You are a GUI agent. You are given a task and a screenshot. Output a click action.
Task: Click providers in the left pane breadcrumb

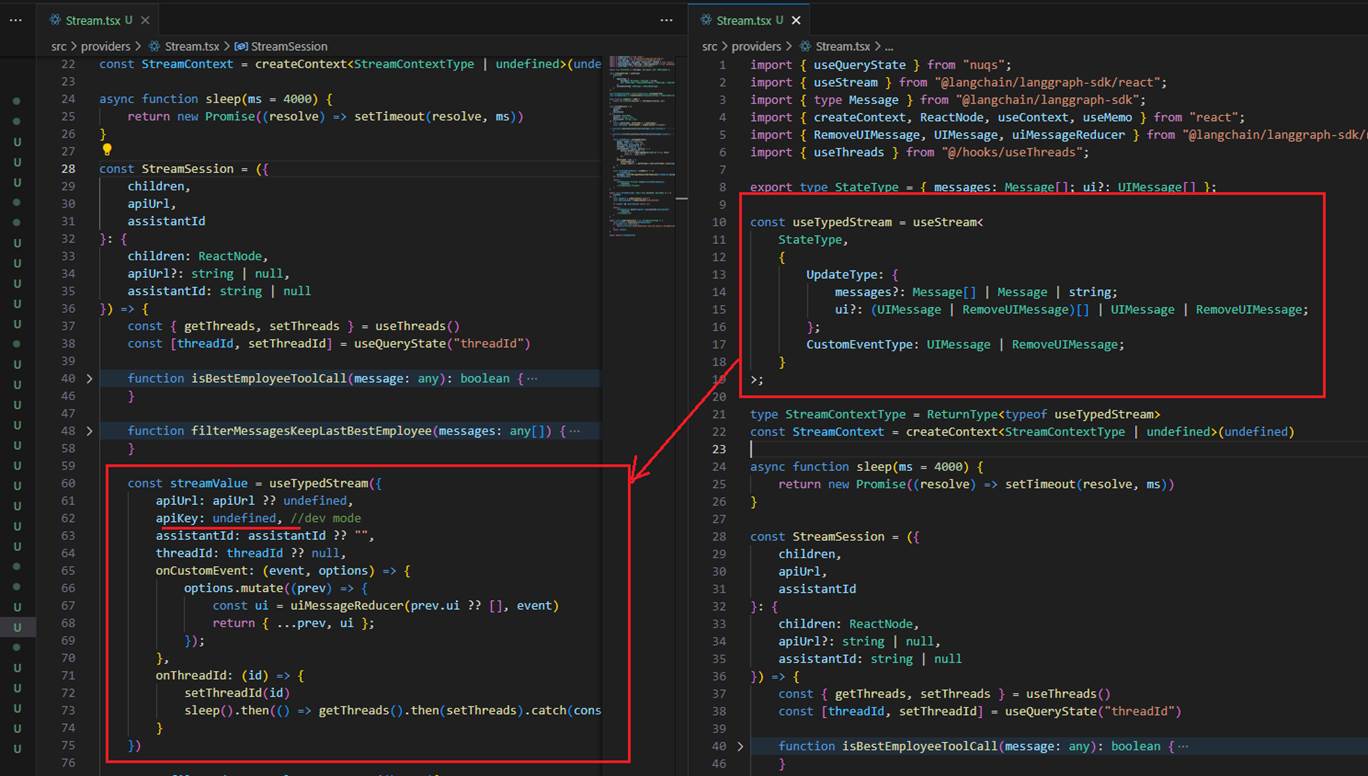coord(107,46)
